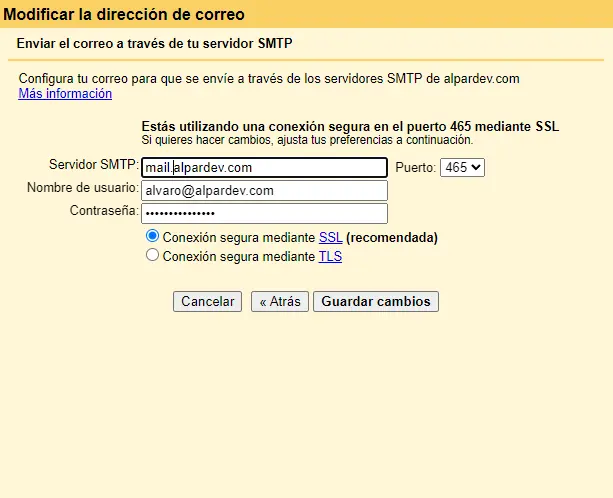
Task: Click the Puerto label
Action: [416, 168]
